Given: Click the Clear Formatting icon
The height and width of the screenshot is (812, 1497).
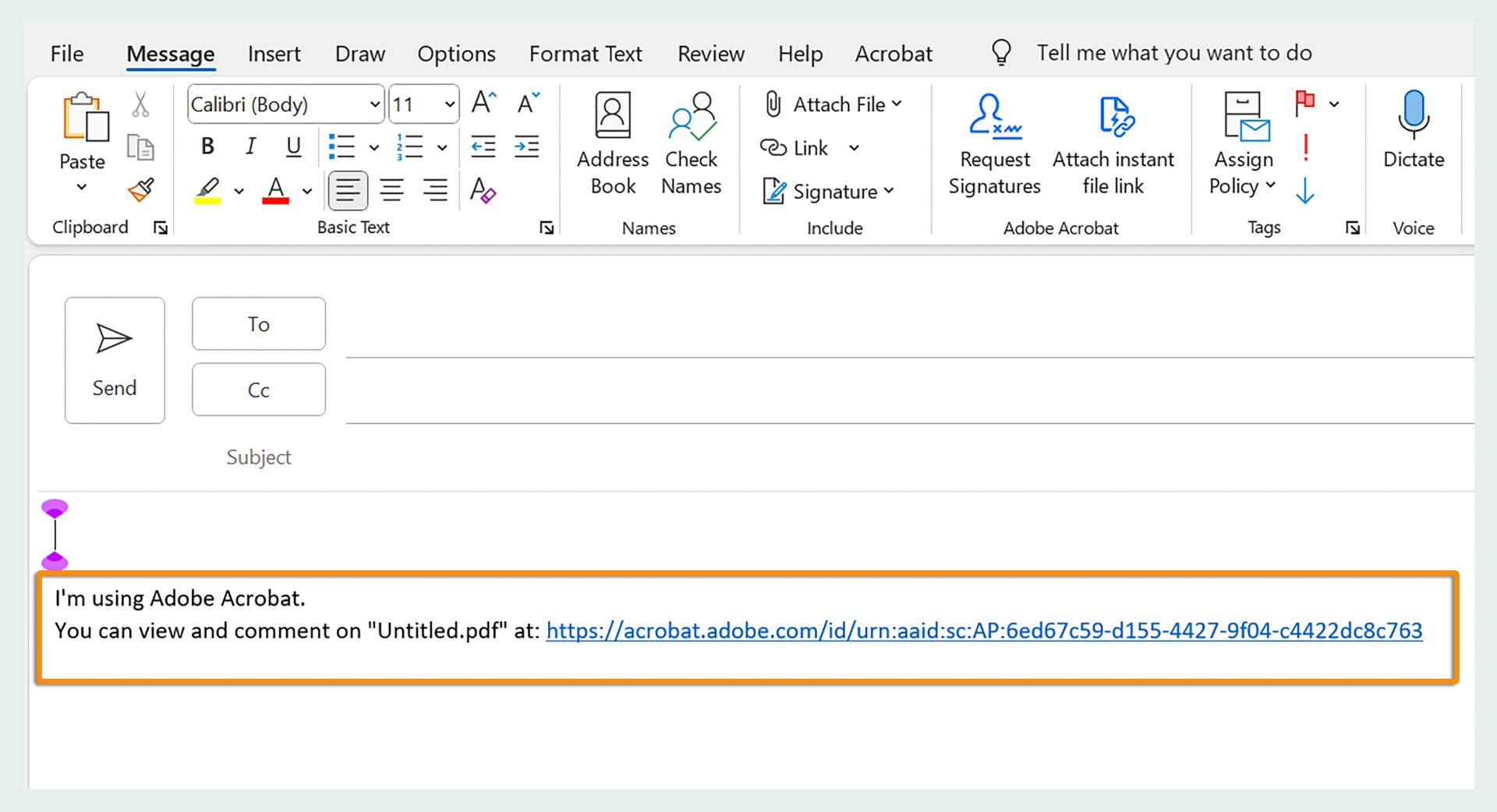Looking at the screenshot, I should (483, 189).
